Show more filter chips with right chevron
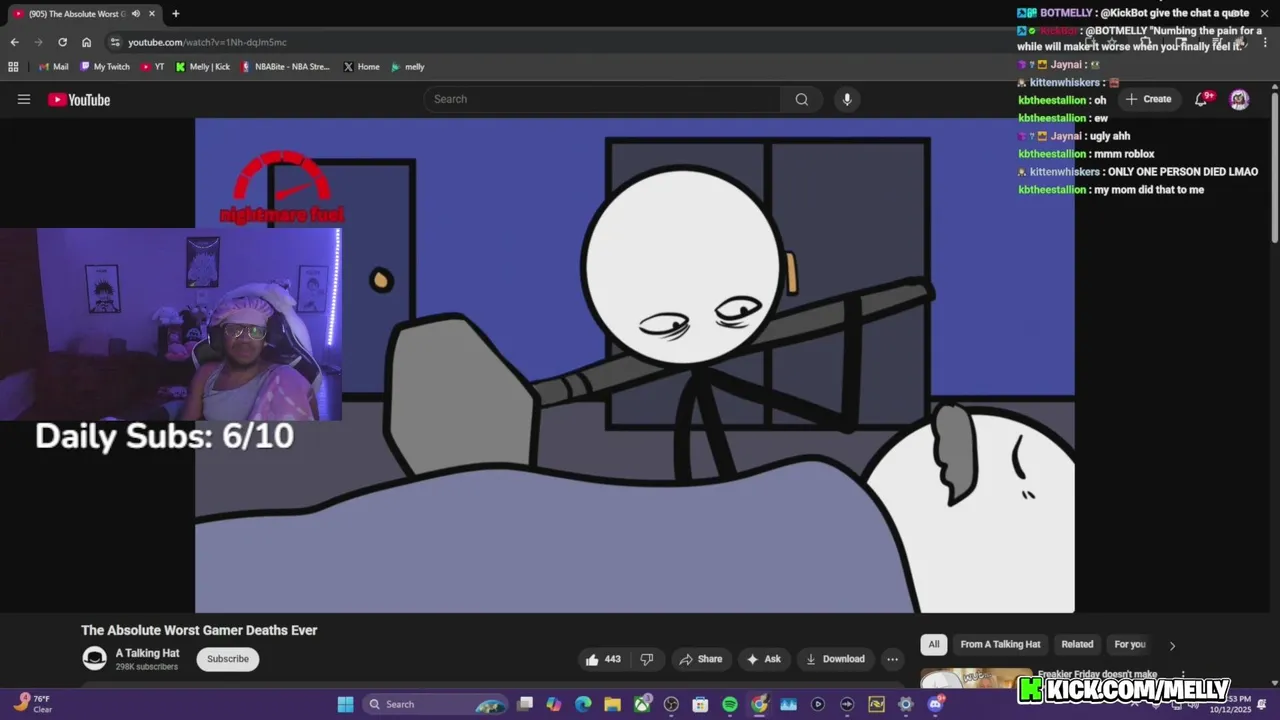 click(1172, 645)
